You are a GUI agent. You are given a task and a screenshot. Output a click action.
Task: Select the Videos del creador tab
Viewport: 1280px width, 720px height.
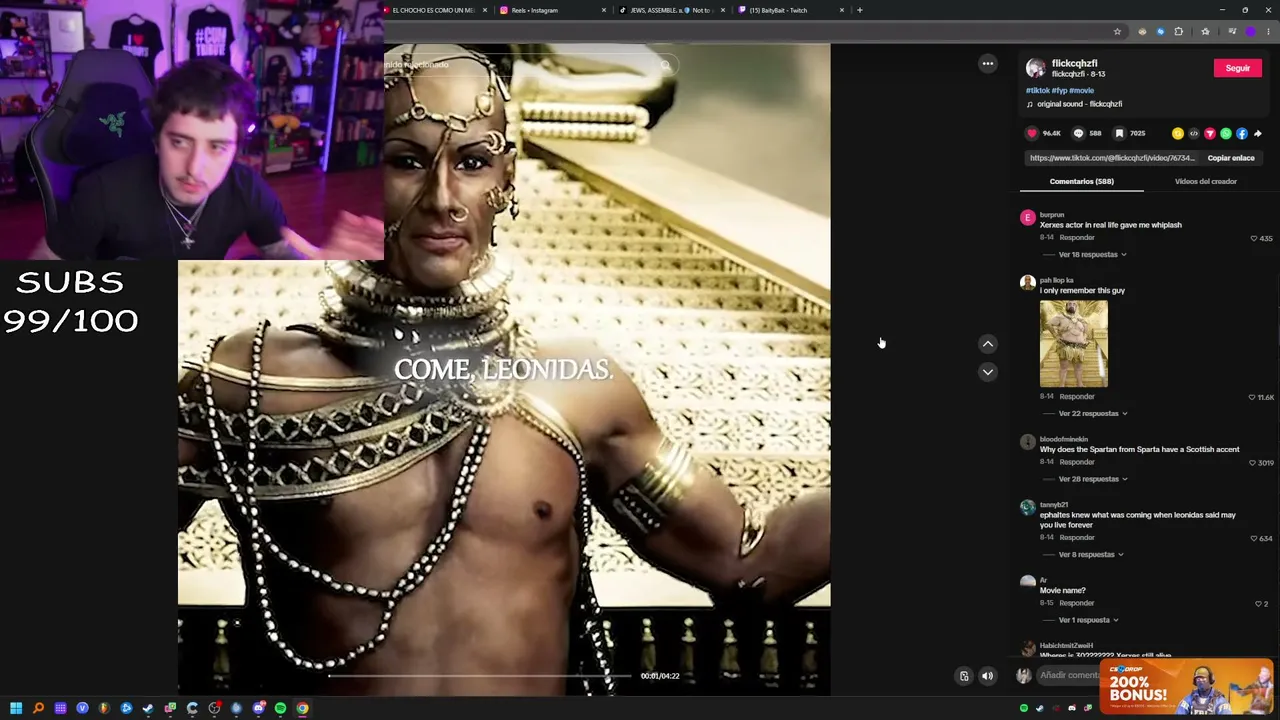click(1206, 182)
